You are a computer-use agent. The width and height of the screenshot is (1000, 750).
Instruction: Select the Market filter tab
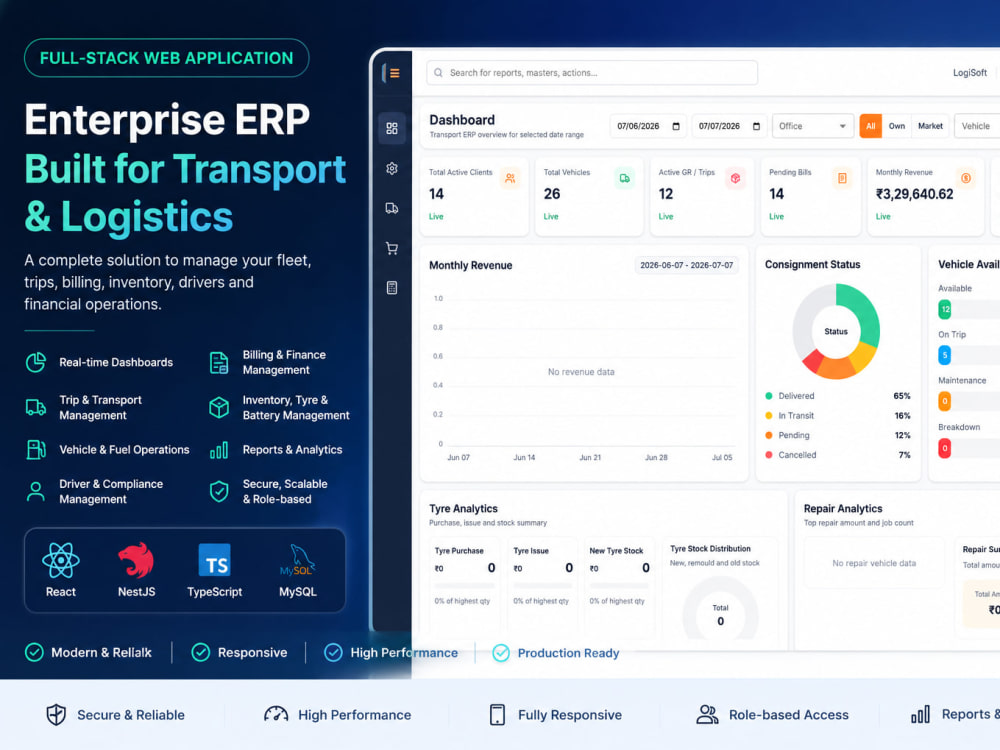tap(930, 126)
